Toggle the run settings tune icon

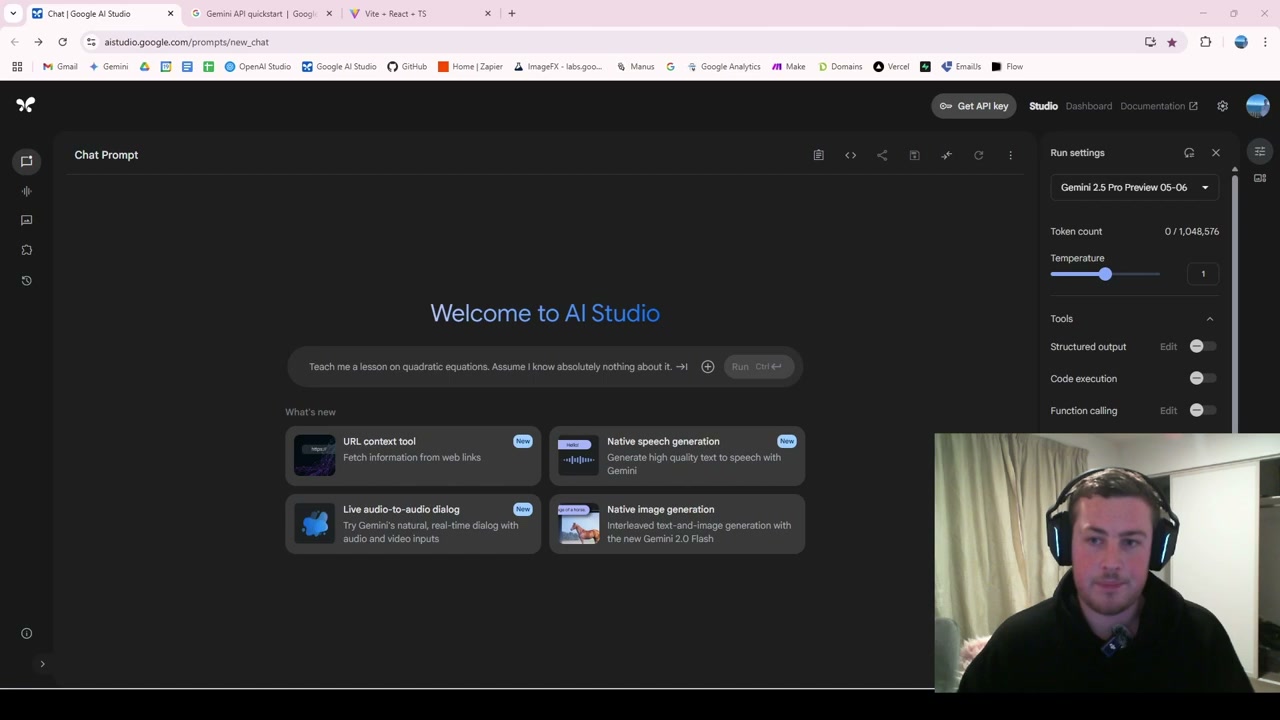pyautogui.click(x=1260, y=152)
